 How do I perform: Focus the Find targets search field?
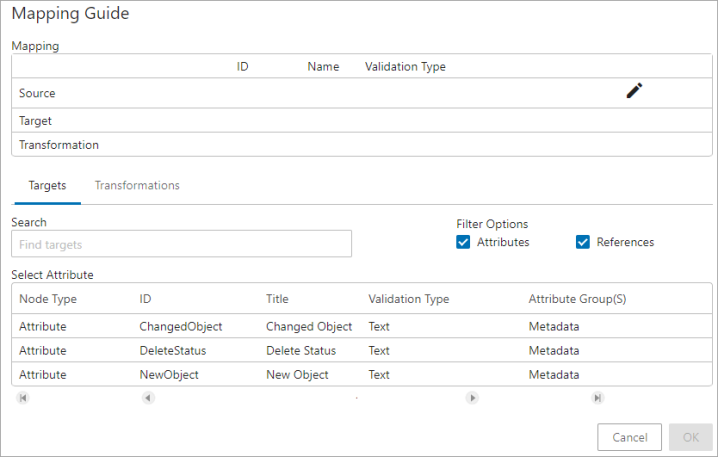coord(181,244)
